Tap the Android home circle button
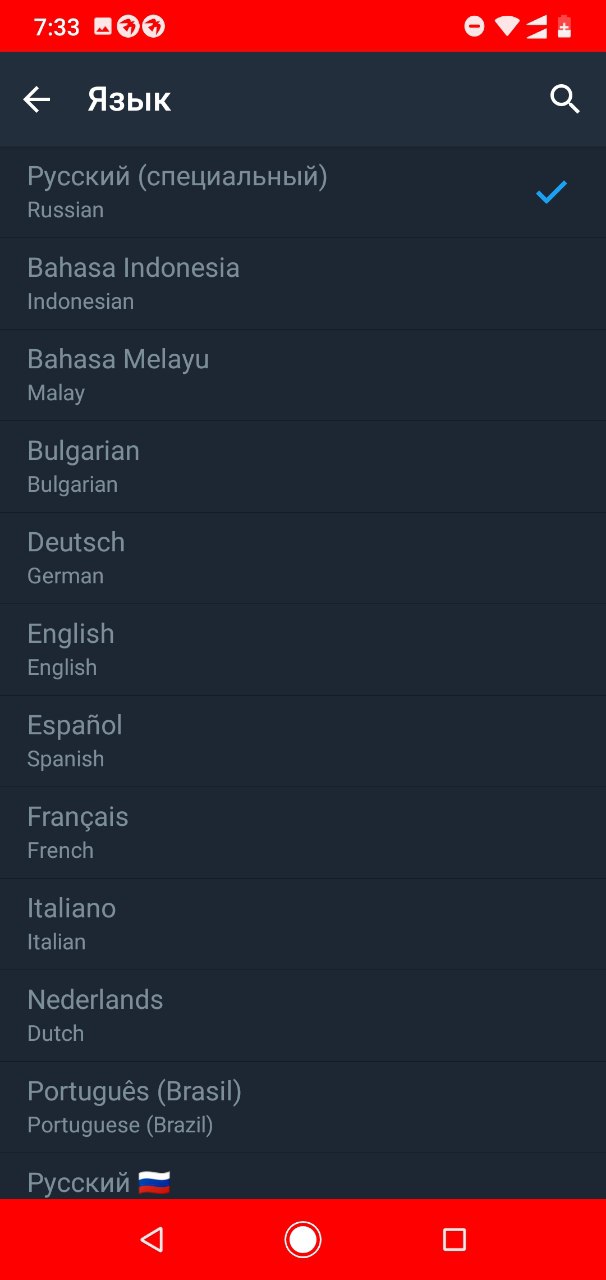This screenshot has width=606, height=1280. click(303, 1240)
